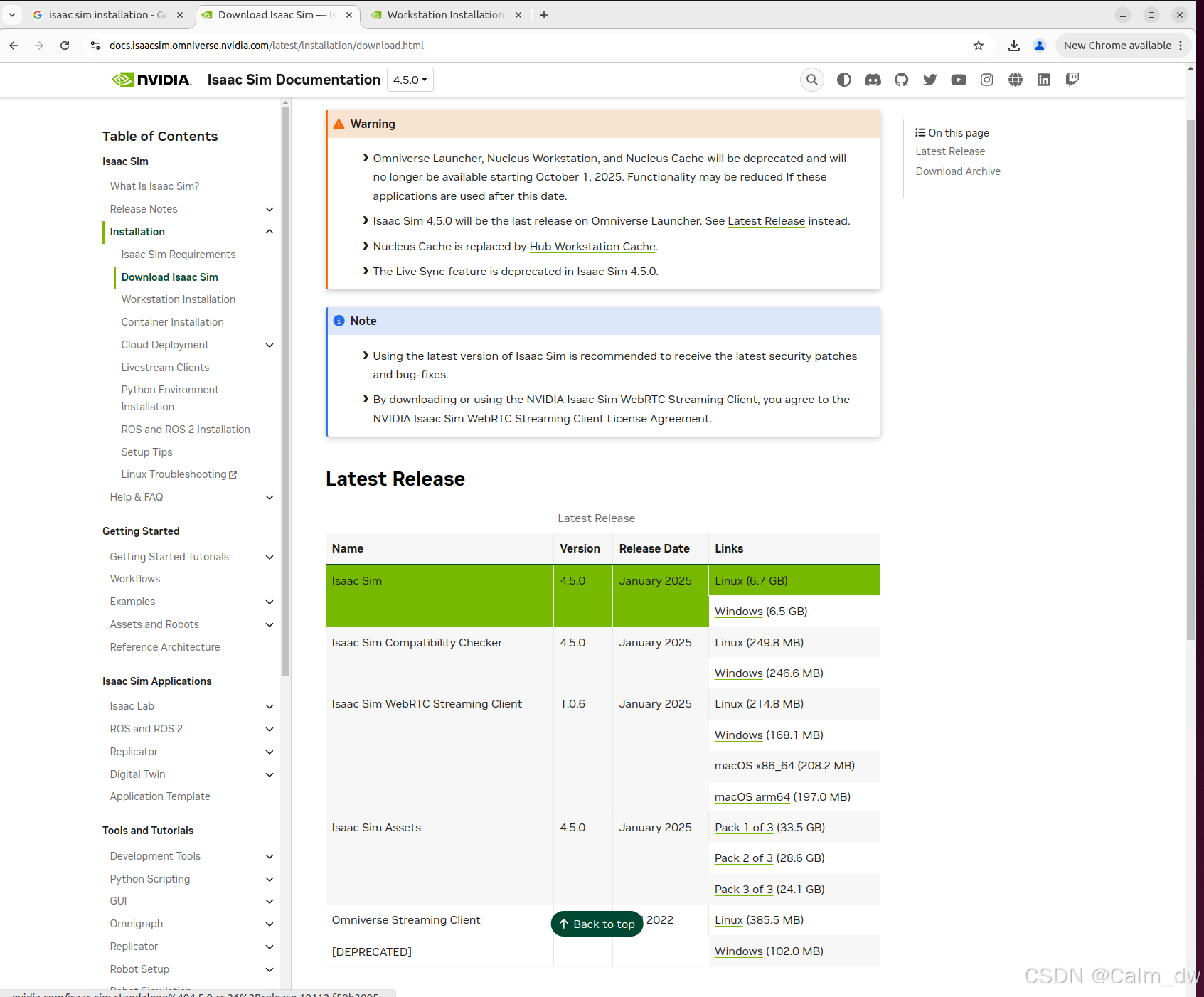Open Livestream Clients page
Screen dimensions: 1204x997
(165, 368)
